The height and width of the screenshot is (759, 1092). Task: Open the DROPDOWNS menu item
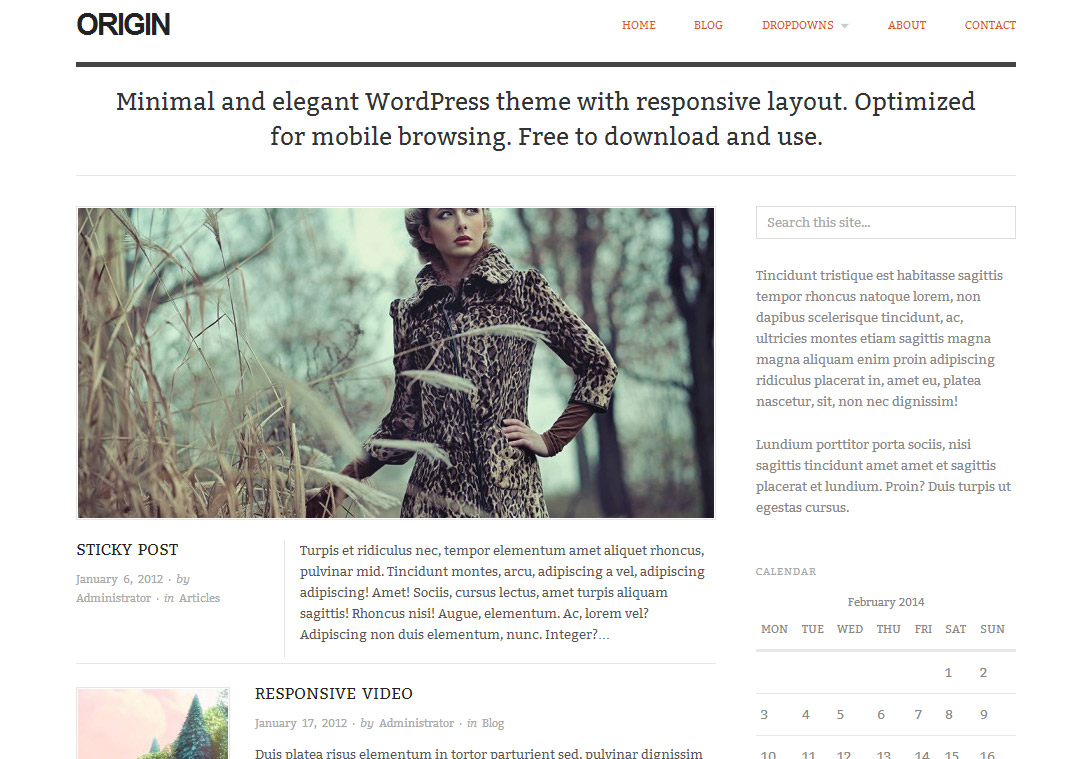(797, 25)
